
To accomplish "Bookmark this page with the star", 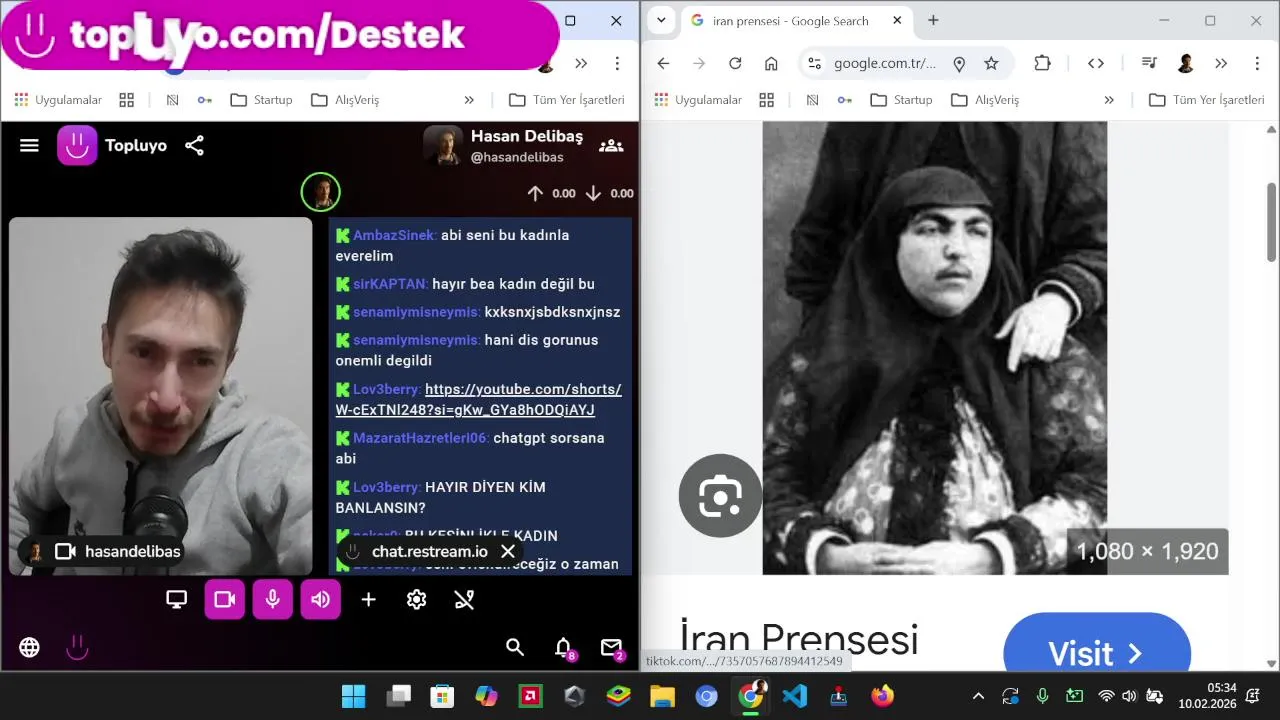I will click(x=991, y=63).
